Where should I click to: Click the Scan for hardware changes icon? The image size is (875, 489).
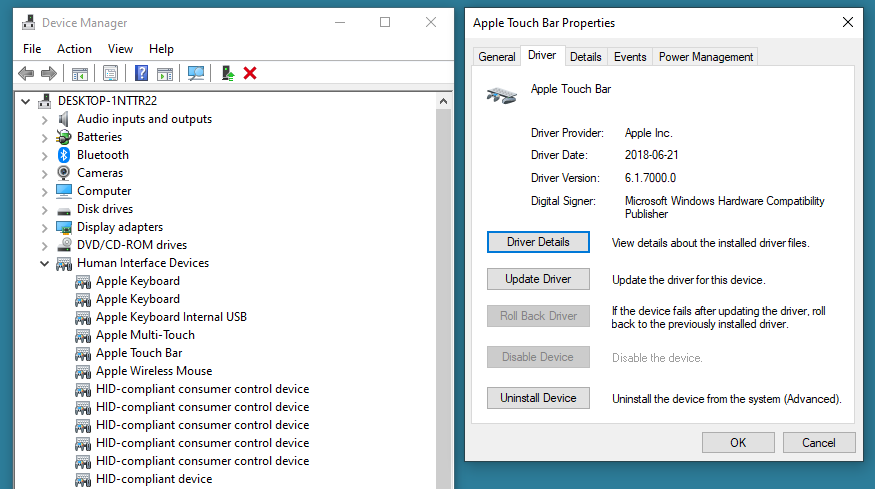(x=196, y=73)
